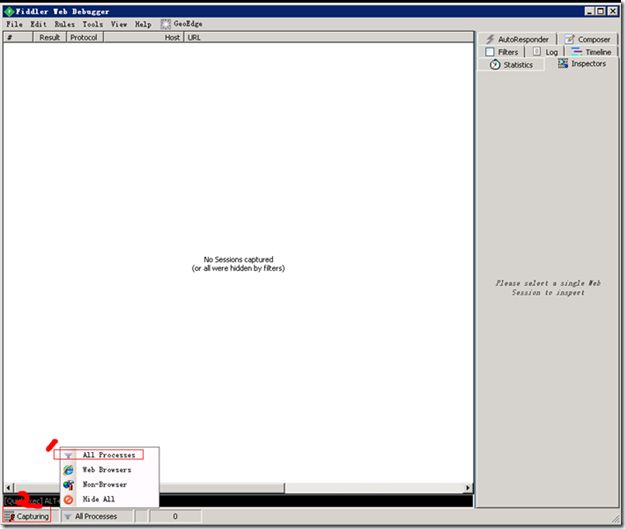This screenshot has width=625, height=529.
Task: Click the Fiddler diamond logo in title bar
Action: pos(9,12)
